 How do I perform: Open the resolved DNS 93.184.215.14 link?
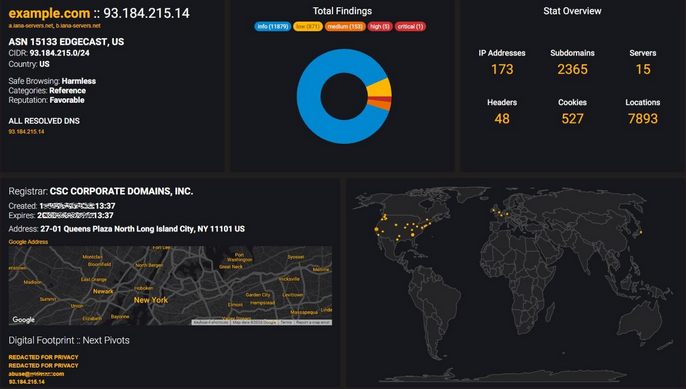[x=26, y=132]
